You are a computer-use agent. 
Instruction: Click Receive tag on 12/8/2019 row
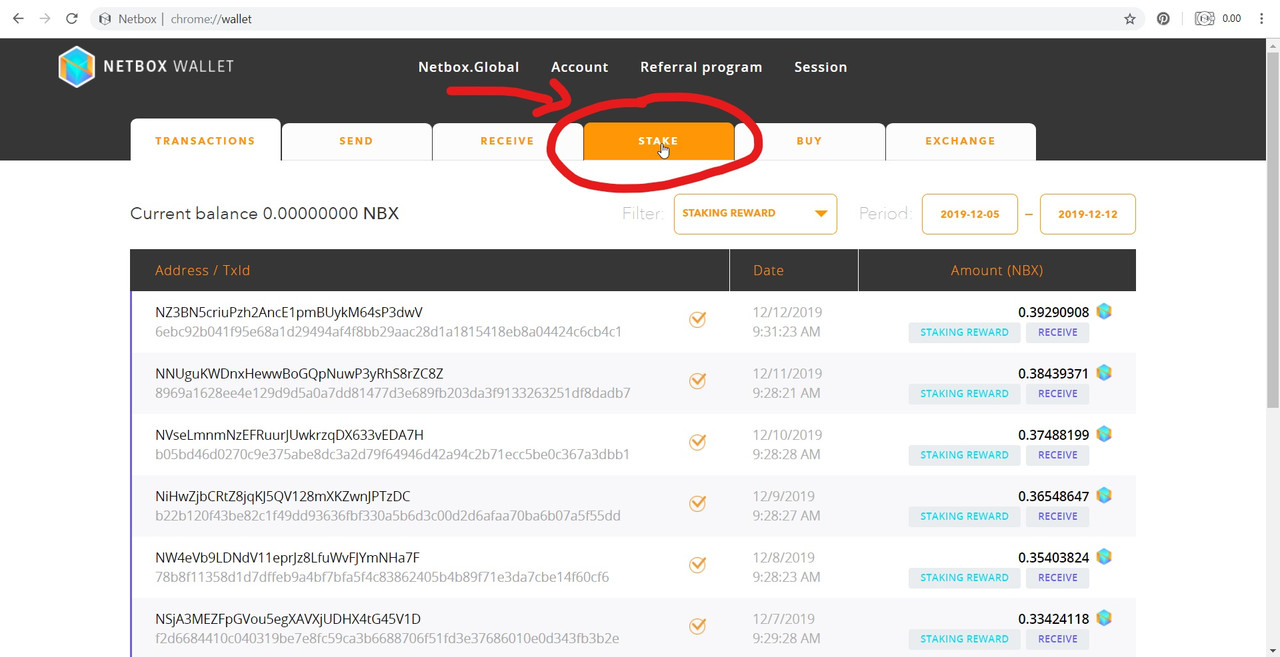click(1057, 577)
